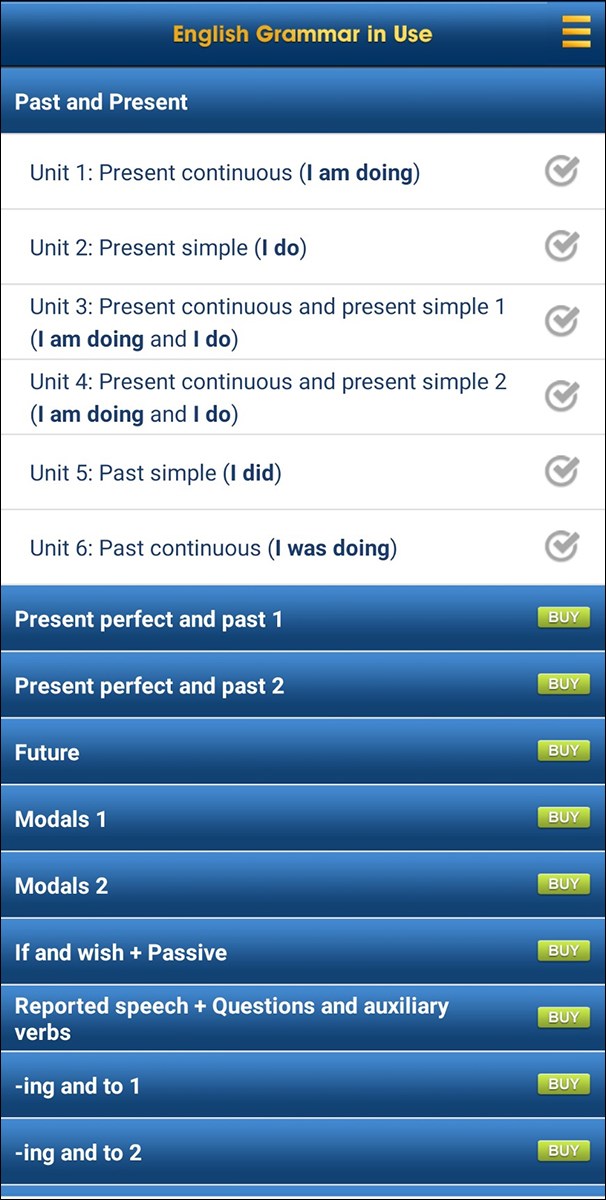Screen dimensions: 606x1200
Task: Buy the Reported speech section
Action: coord(563,1017)
